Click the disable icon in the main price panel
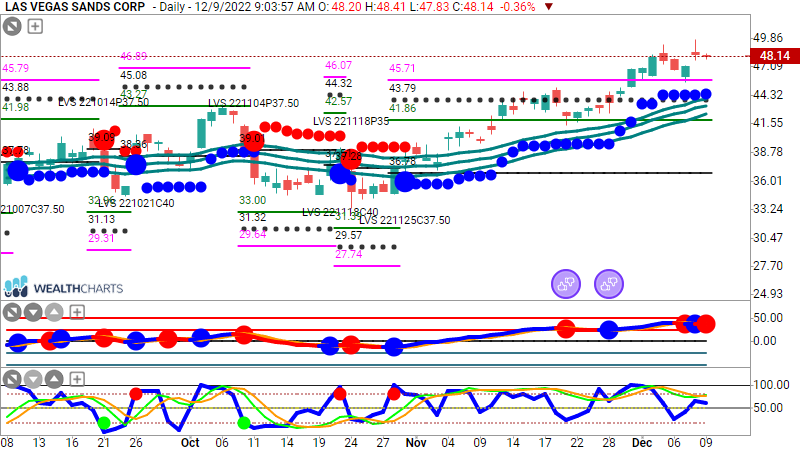This screenshot has height=450, width=800. tap(12, 26)
